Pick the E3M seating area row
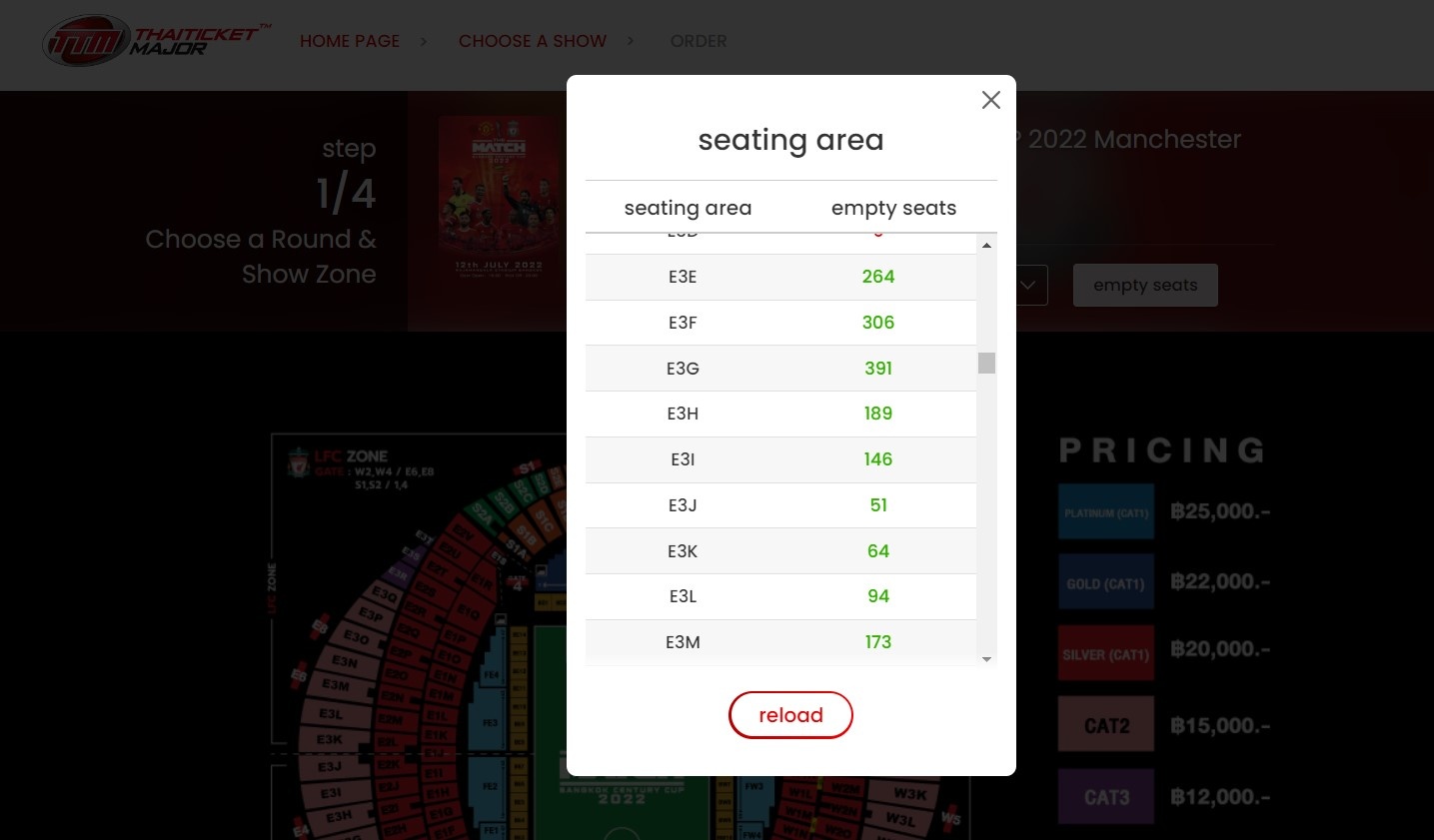The height and width of the screenshot is (840, 1434). [x=780, y=642]
